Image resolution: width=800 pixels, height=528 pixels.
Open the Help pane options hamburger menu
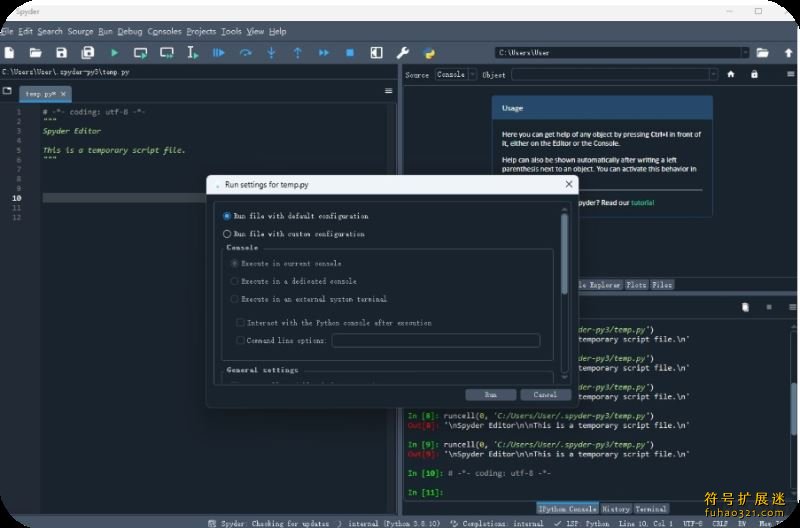coord(791,74)
